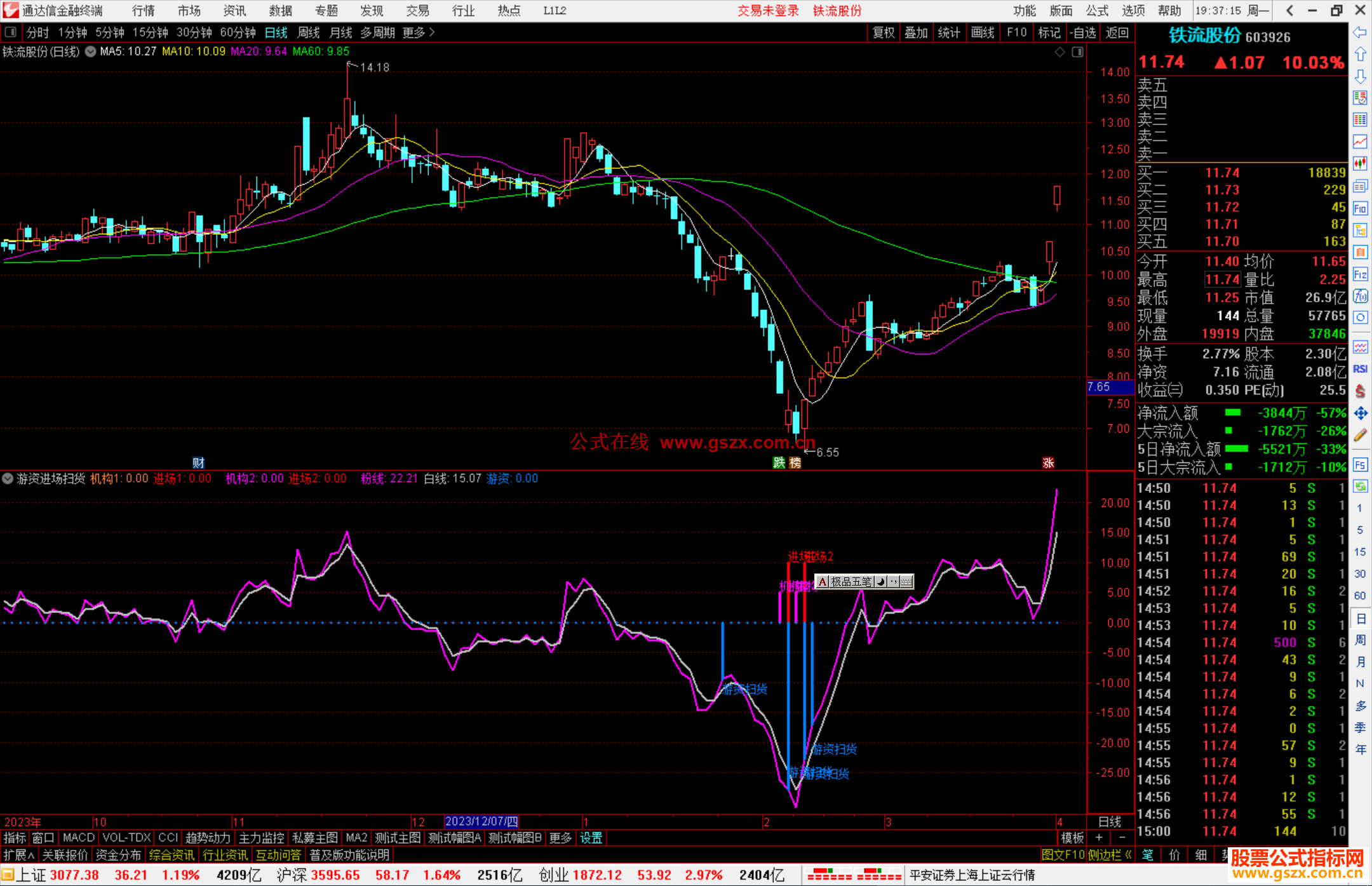Click the 复权 button

tap(883, 32)
